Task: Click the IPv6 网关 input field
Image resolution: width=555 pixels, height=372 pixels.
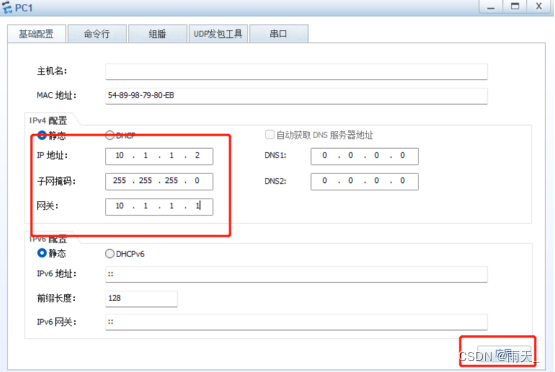Action: click(x=296, y=322)
